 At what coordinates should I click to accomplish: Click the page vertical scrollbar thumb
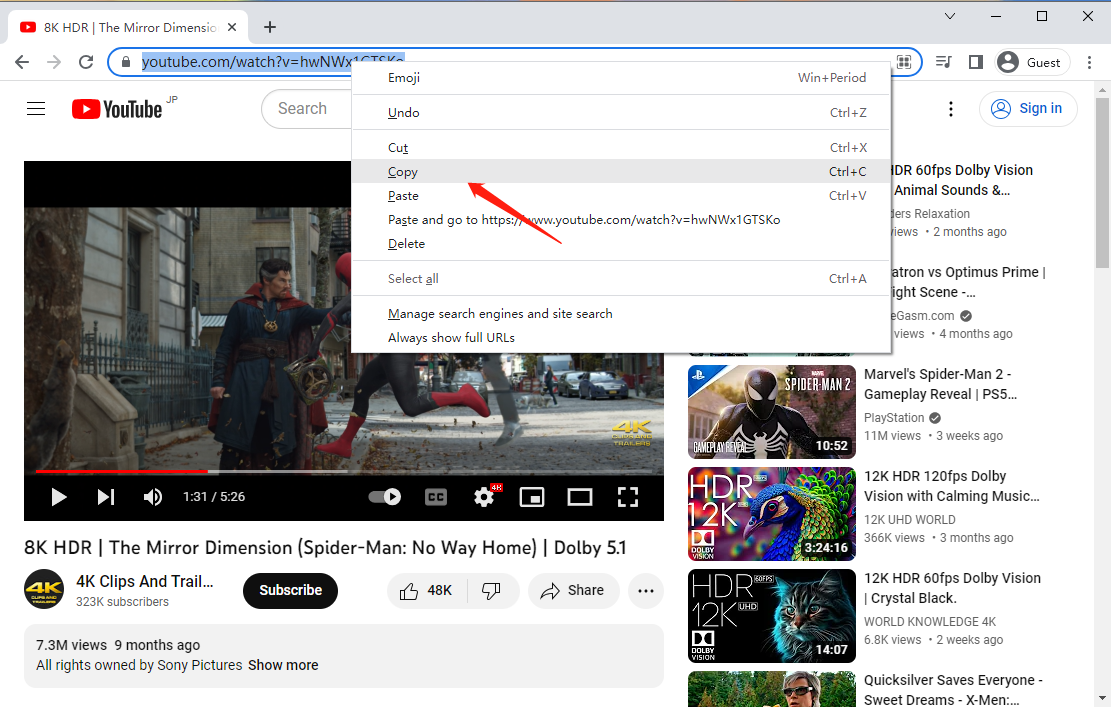click(1102, 183)
